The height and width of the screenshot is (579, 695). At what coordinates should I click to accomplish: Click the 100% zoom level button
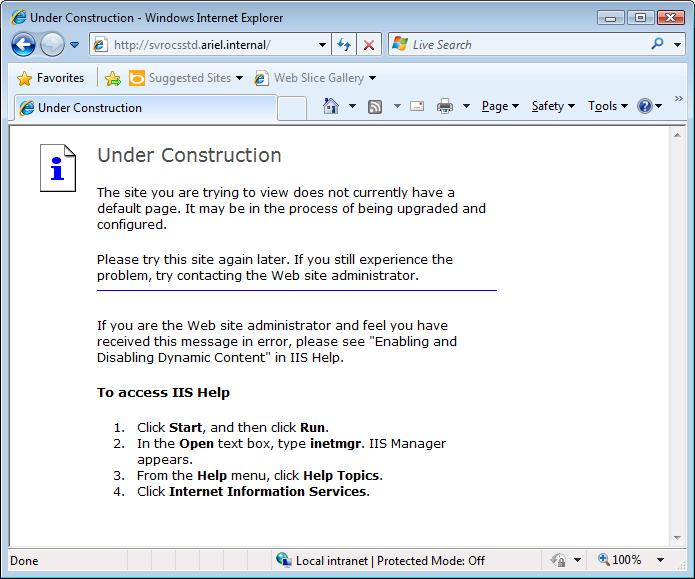(619, 560)
